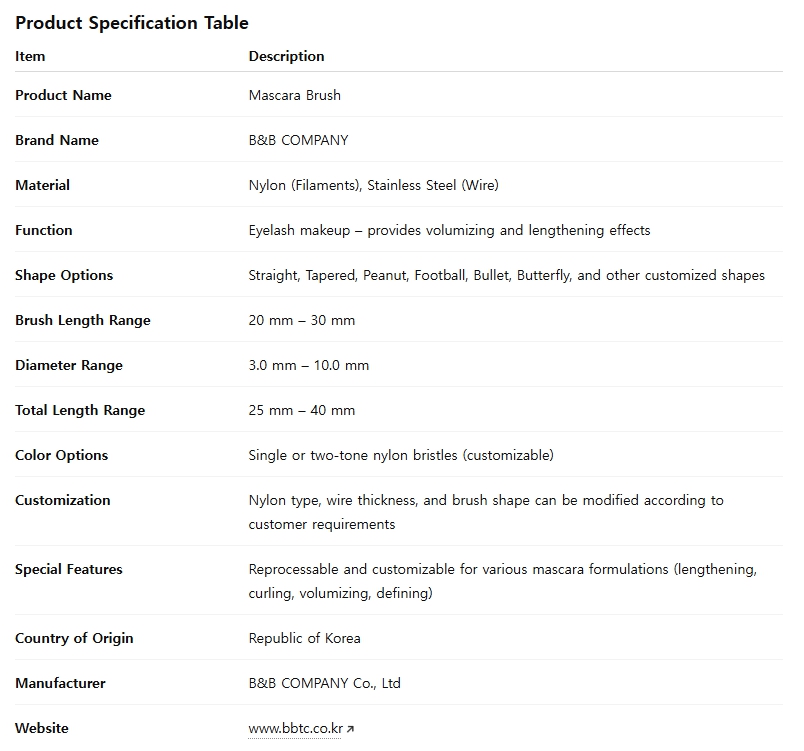This screenshot has width=804, height=751.
Task: Open the www.bbtc.co.kr website link
Action: [x=295, y=728]
